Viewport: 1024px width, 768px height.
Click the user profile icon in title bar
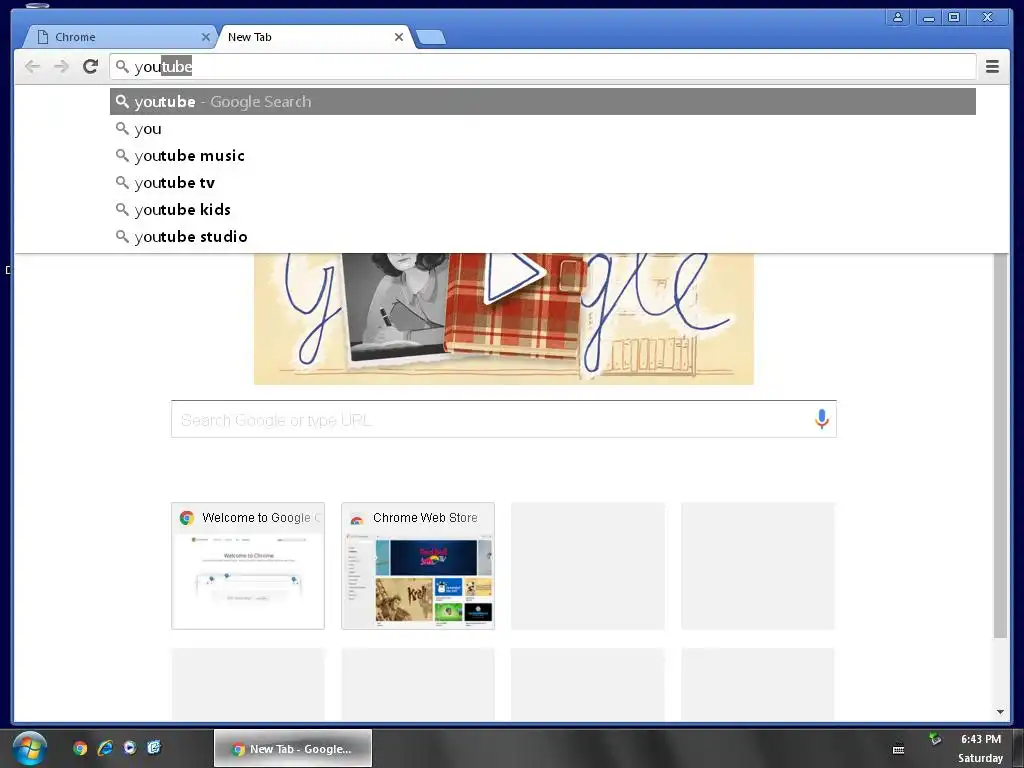click(898, 18)
